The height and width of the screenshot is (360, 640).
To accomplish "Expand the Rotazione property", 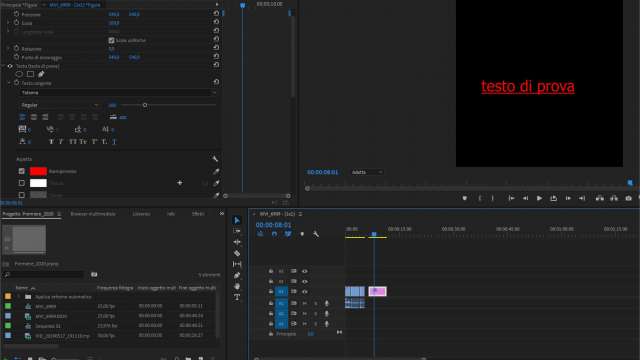I will click(x=9, y=49).
